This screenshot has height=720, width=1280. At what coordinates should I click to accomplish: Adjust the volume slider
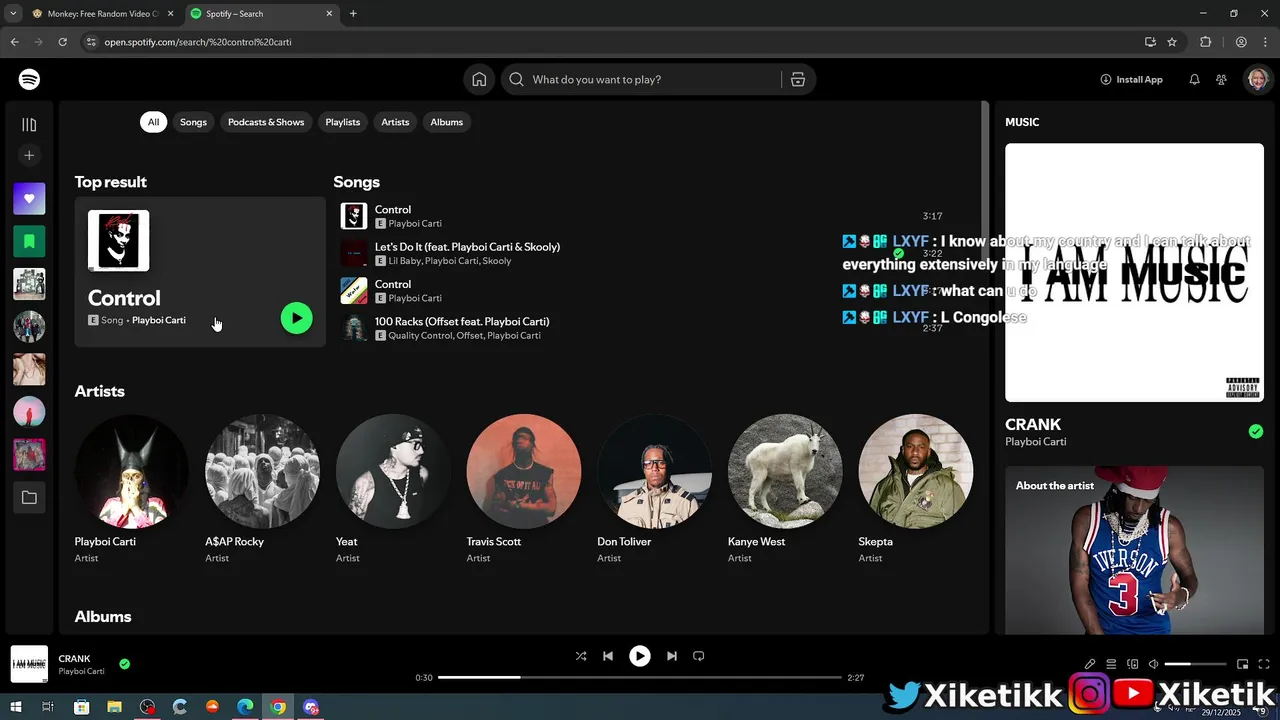(x=1195, y=664)
